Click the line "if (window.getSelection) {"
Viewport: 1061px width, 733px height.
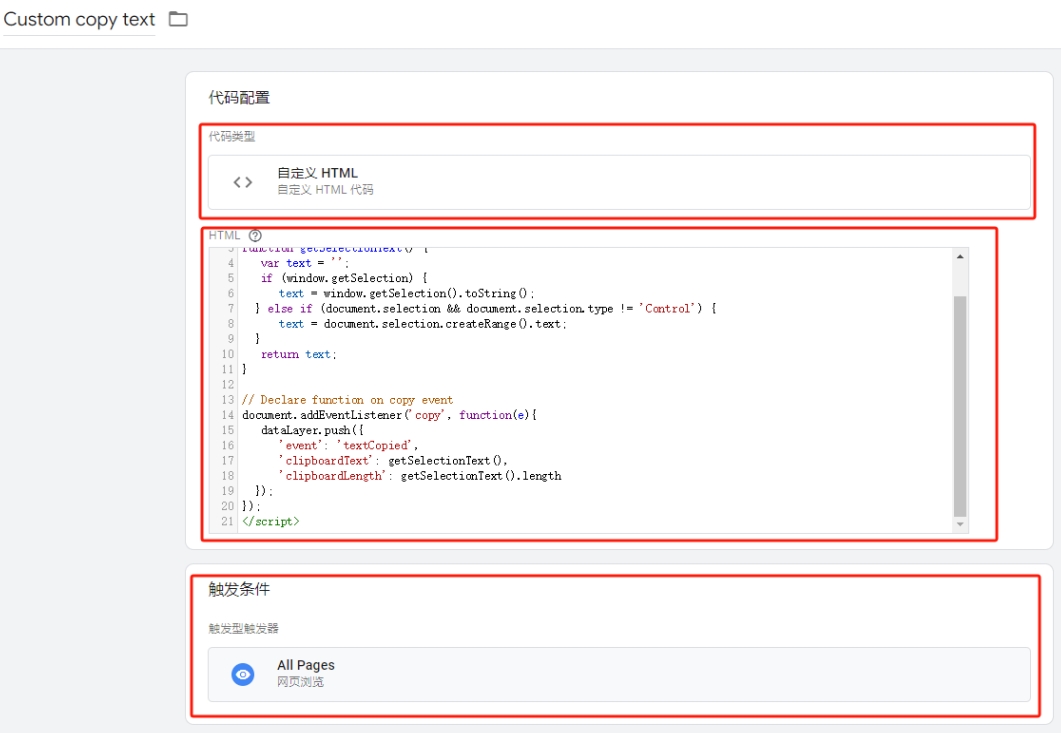[344, 278]
